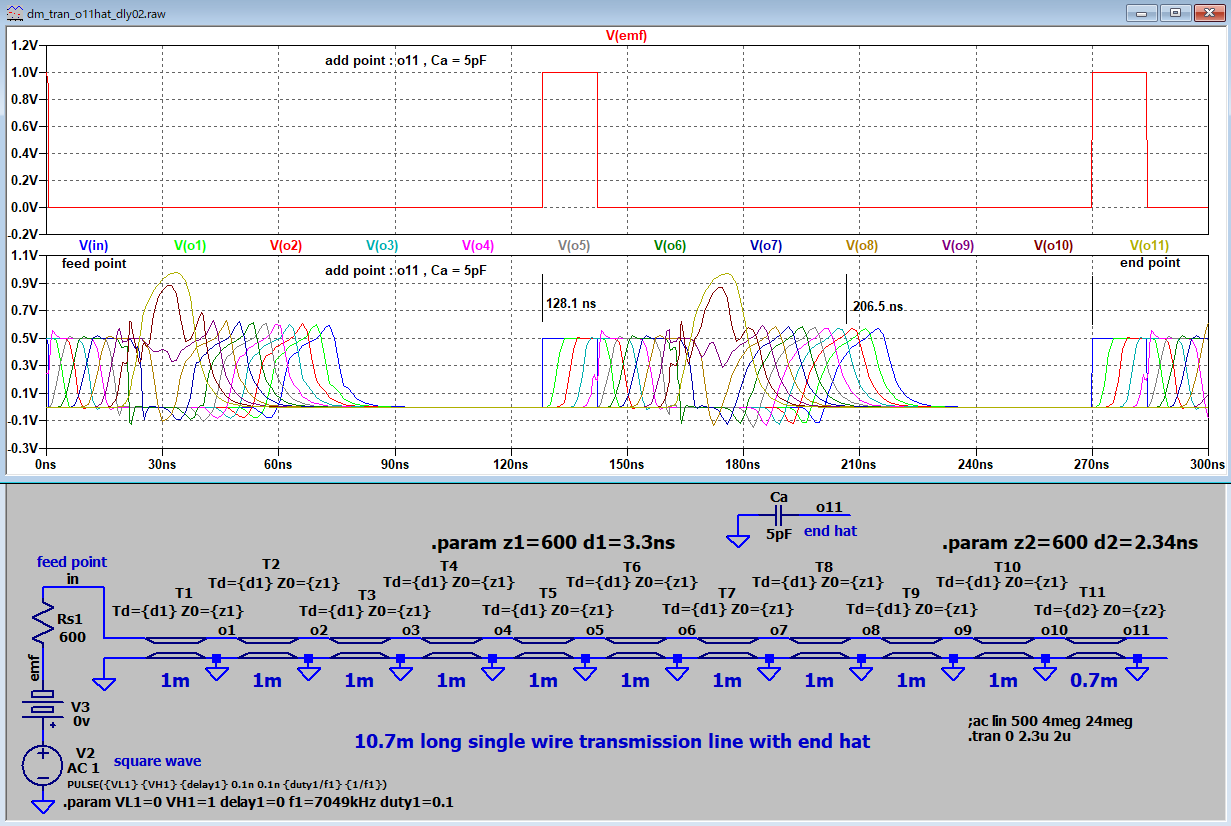
Task: Select the V(o8) trace label
Action: coord(862,246)
